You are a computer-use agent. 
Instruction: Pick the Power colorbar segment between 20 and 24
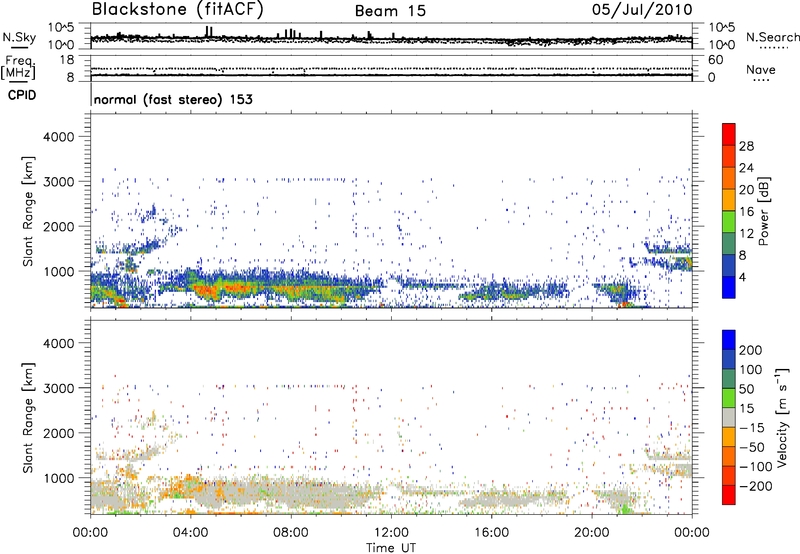pyautogui.click(x=729, y=178)
